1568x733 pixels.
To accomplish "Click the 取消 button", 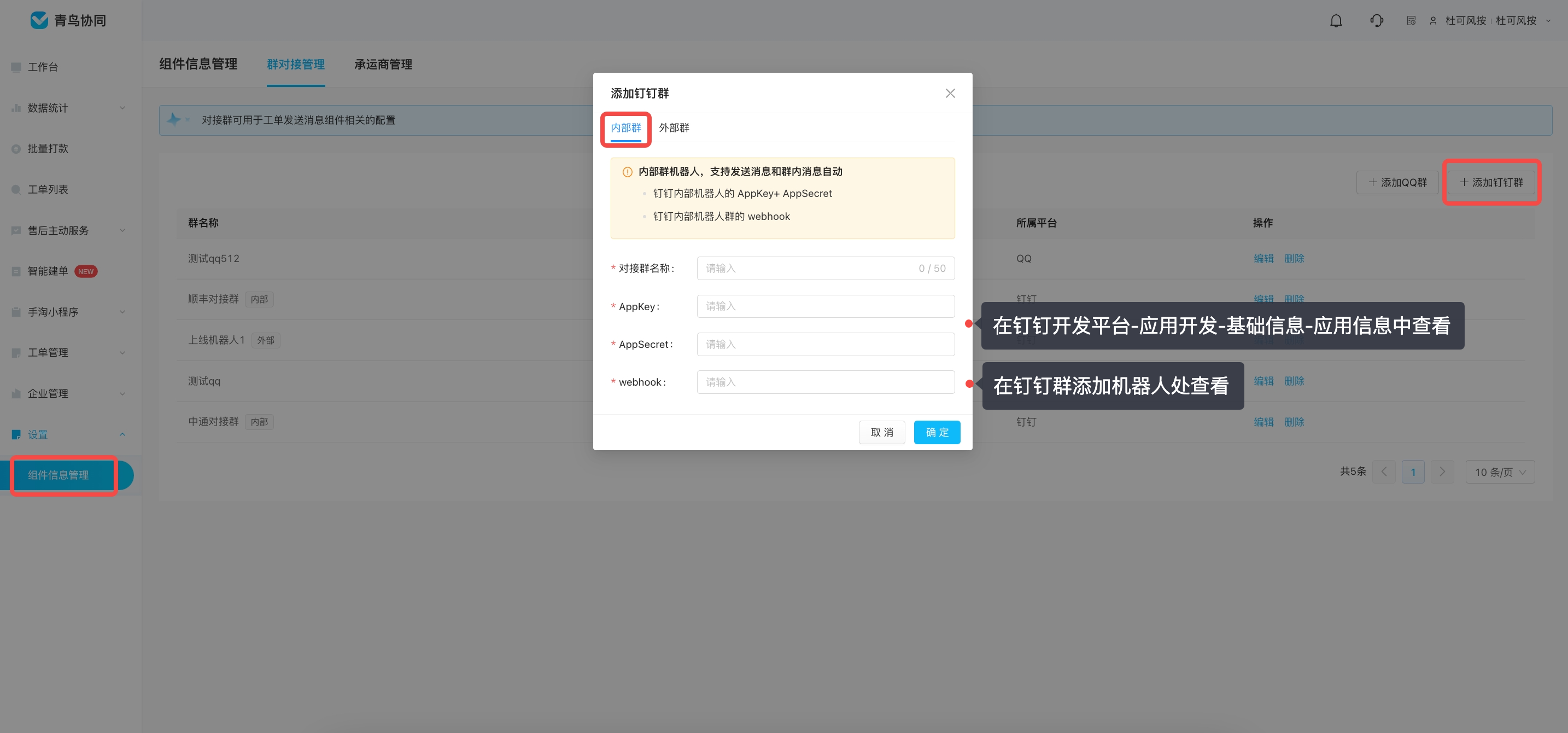I will click(881, 432).
